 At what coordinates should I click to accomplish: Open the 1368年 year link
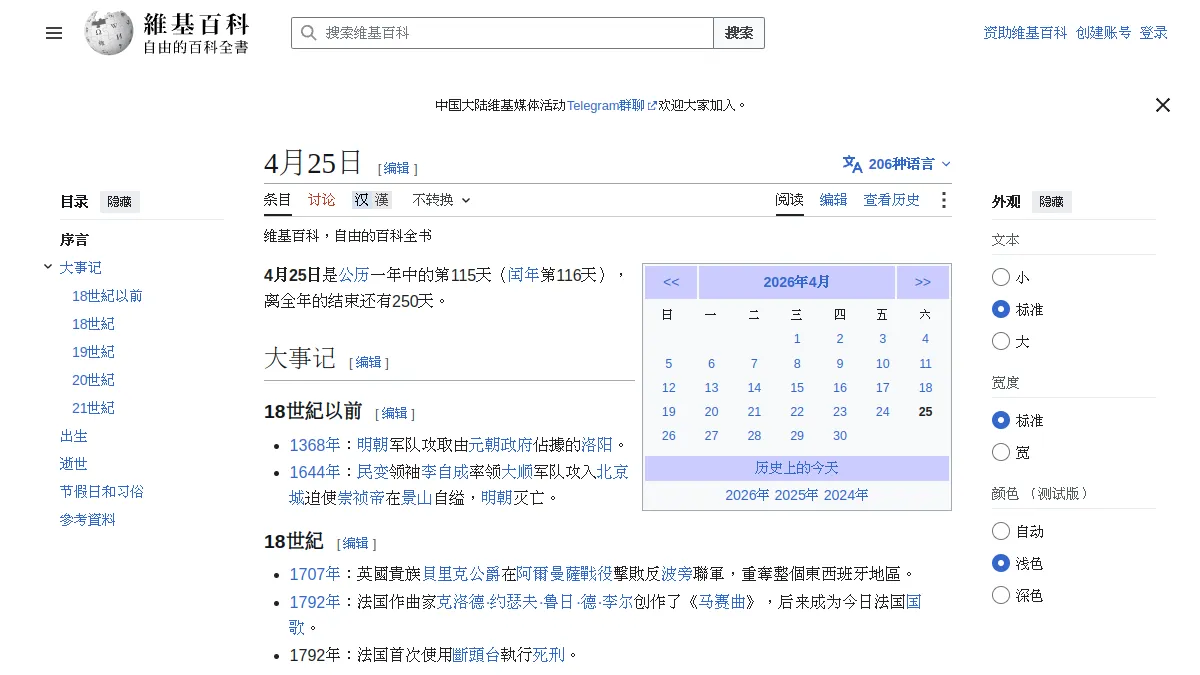[x=315, y=445]
